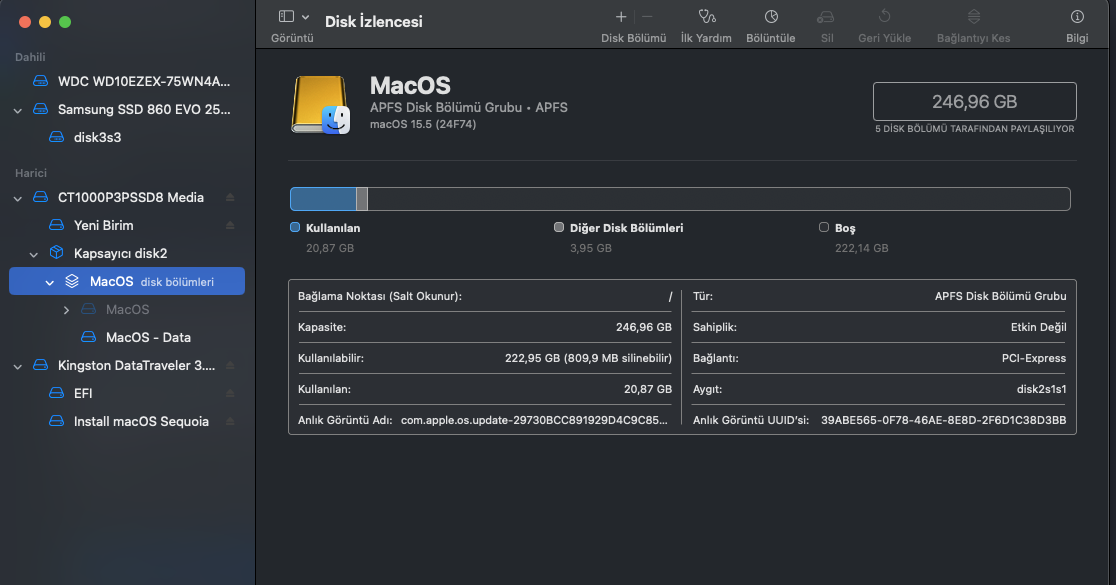Click the Sil erase icon in toolbar
The image size is (1116, 585).
[826, 17]
